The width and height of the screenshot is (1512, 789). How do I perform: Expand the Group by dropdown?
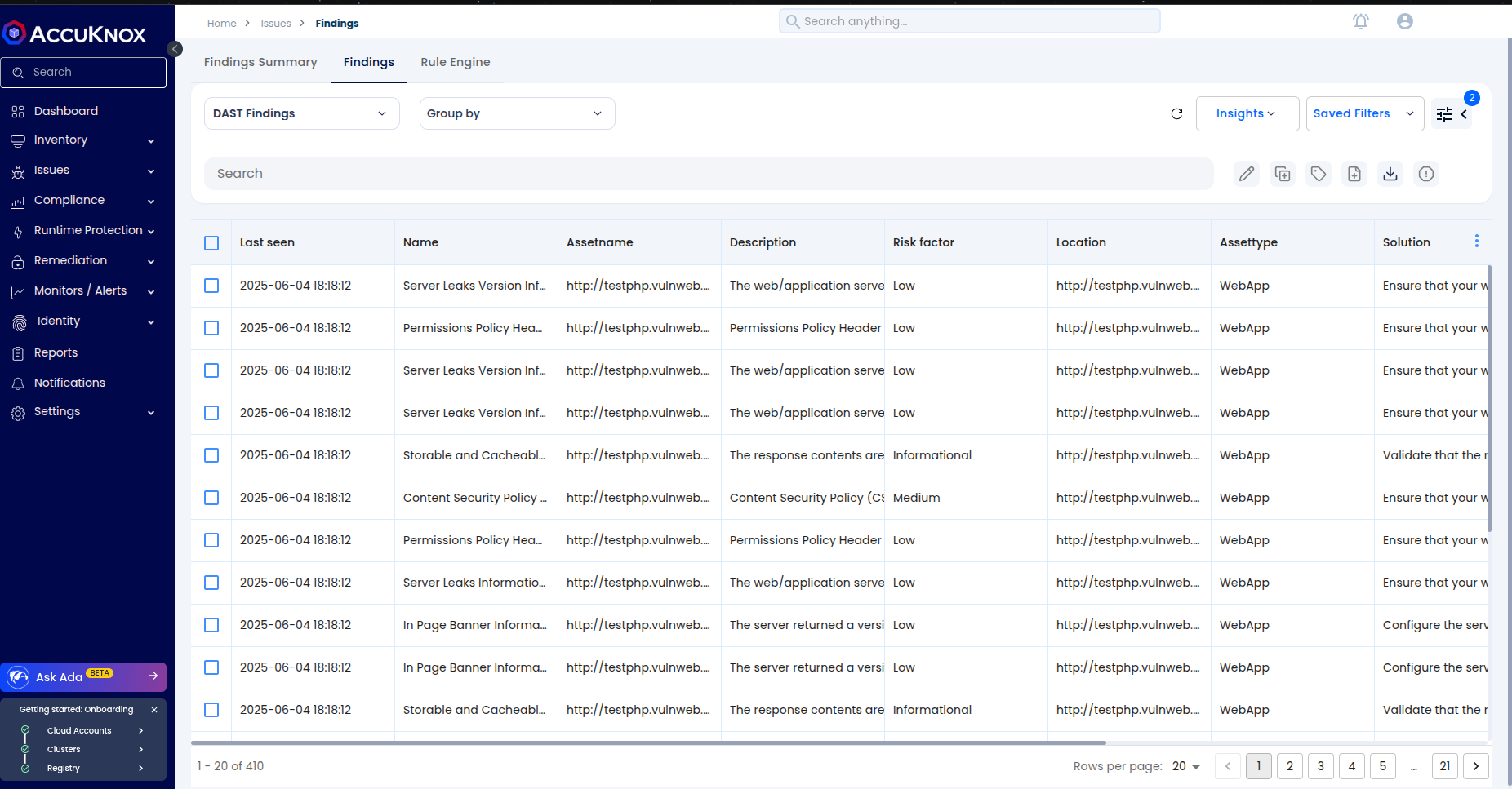(517, 113)
